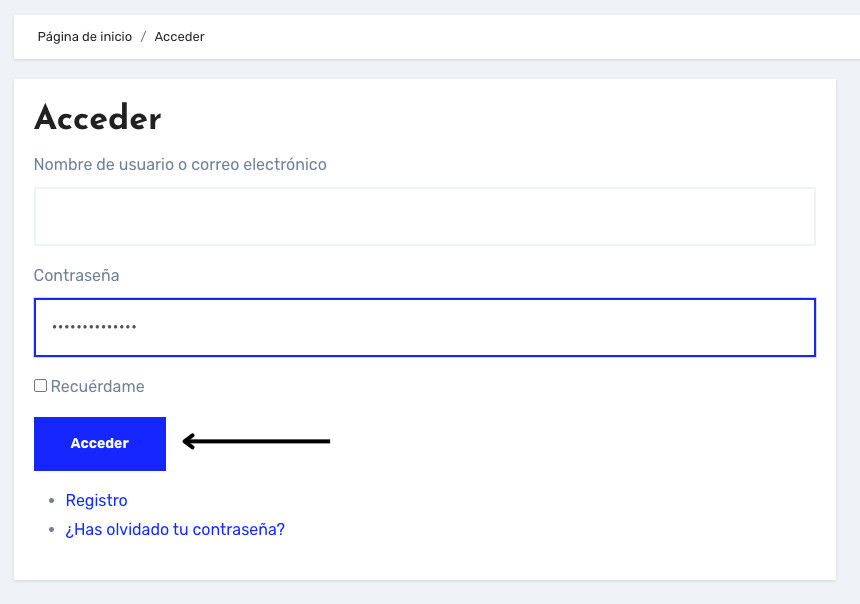Click the Contraseña field label
The image size is (860, 604).
coord(76,275)
